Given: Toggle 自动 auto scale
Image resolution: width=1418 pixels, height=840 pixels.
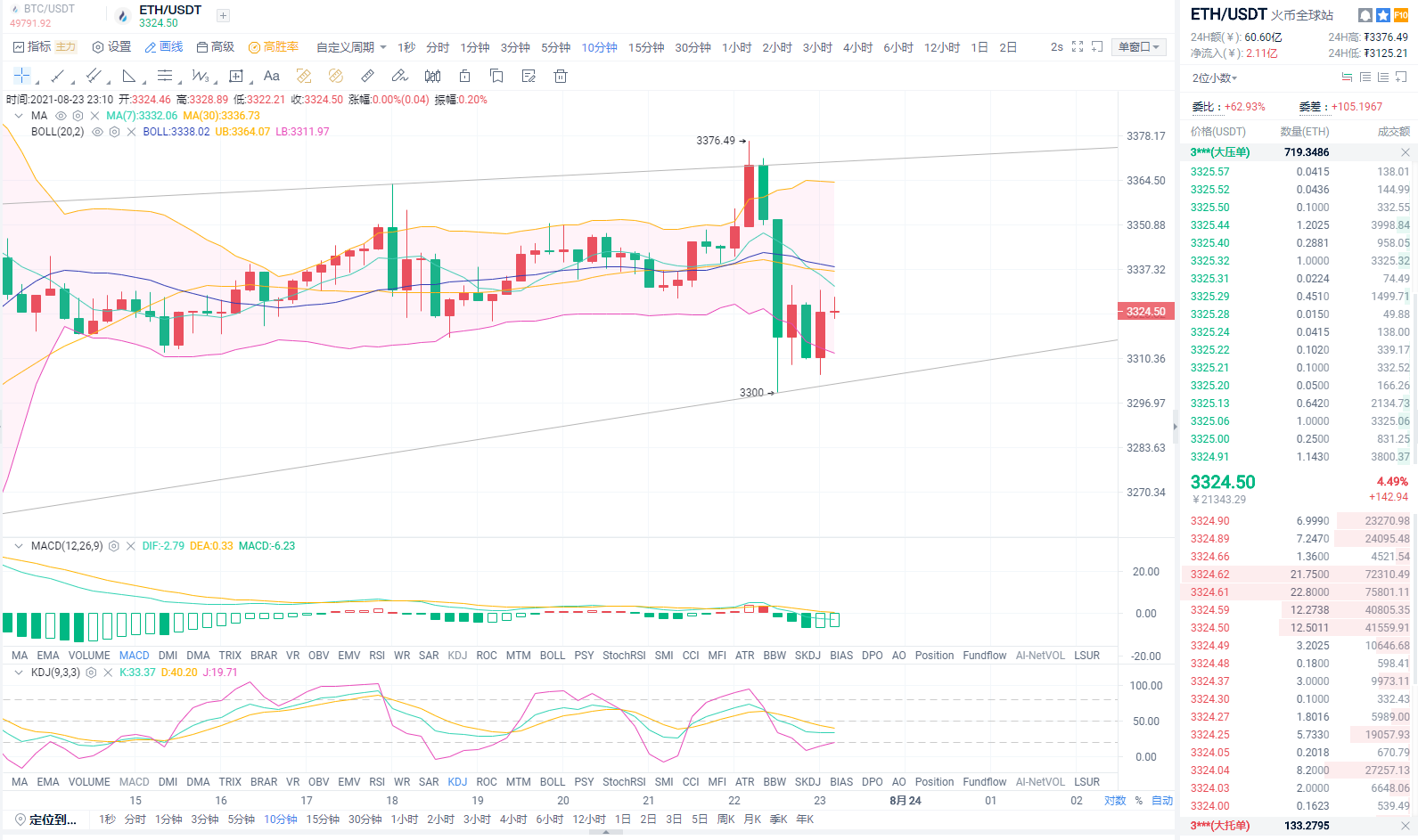Looking at the screenshot, I should tap(1162, 801).
